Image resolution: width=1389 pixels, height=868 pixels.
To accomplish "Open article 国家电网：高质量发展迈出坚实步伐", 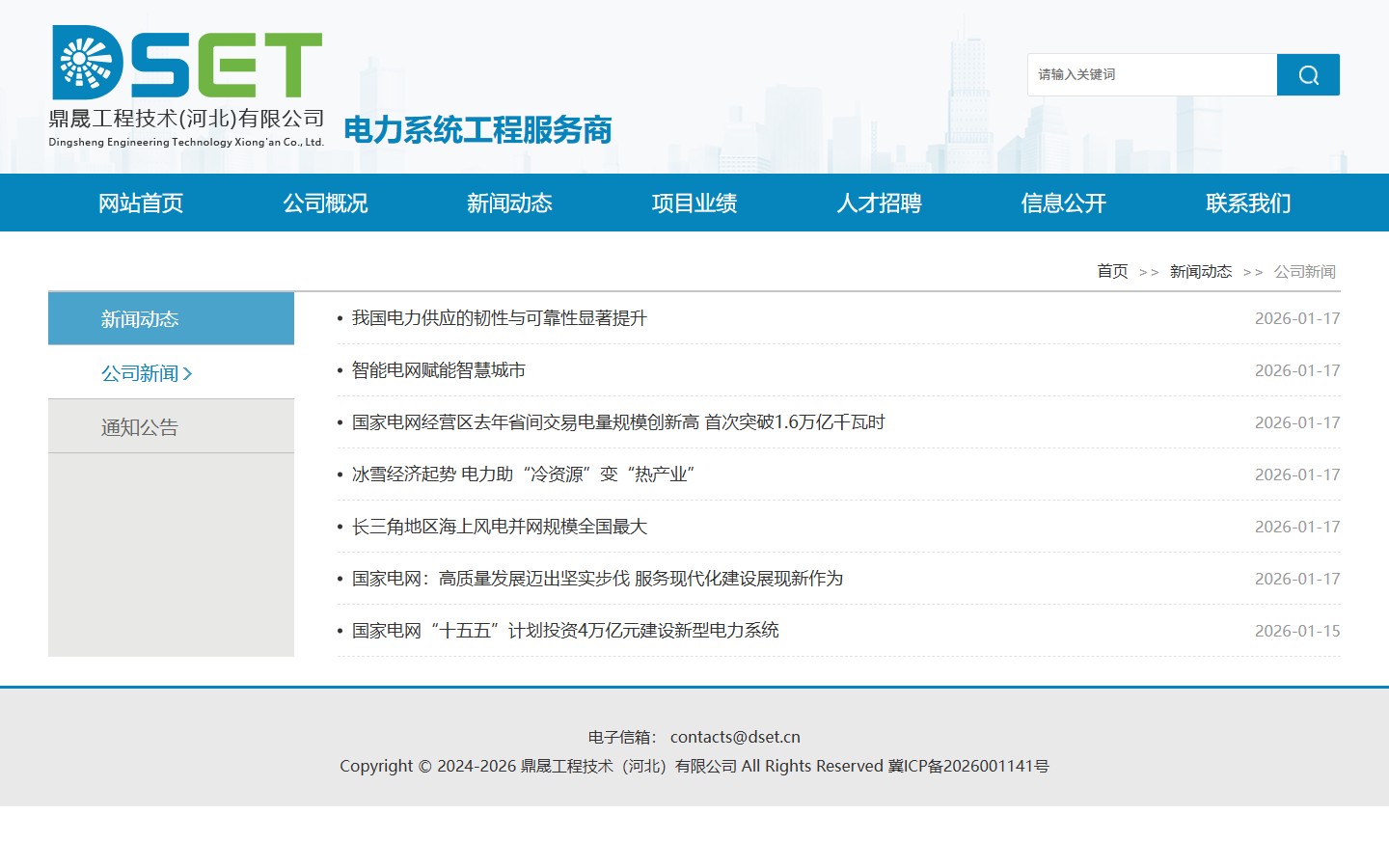I will pyautogui.click(x=597, y=579).
